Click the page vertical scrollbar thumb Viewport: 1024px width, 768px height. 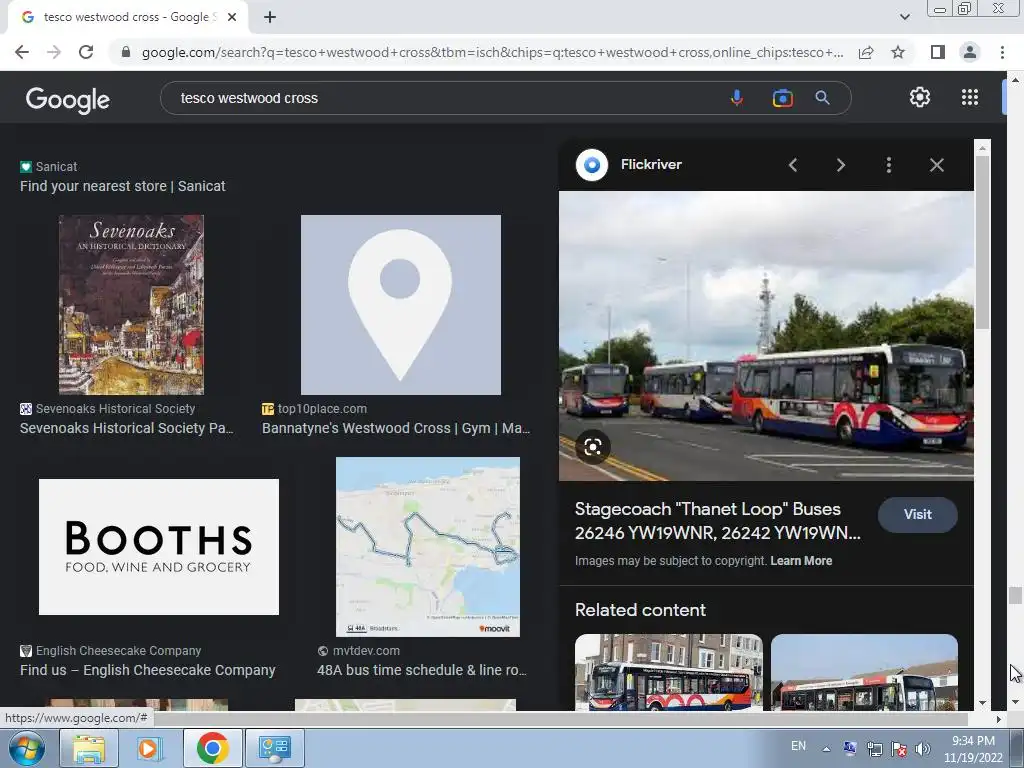pyautogui.click(x=1015, y=596)
